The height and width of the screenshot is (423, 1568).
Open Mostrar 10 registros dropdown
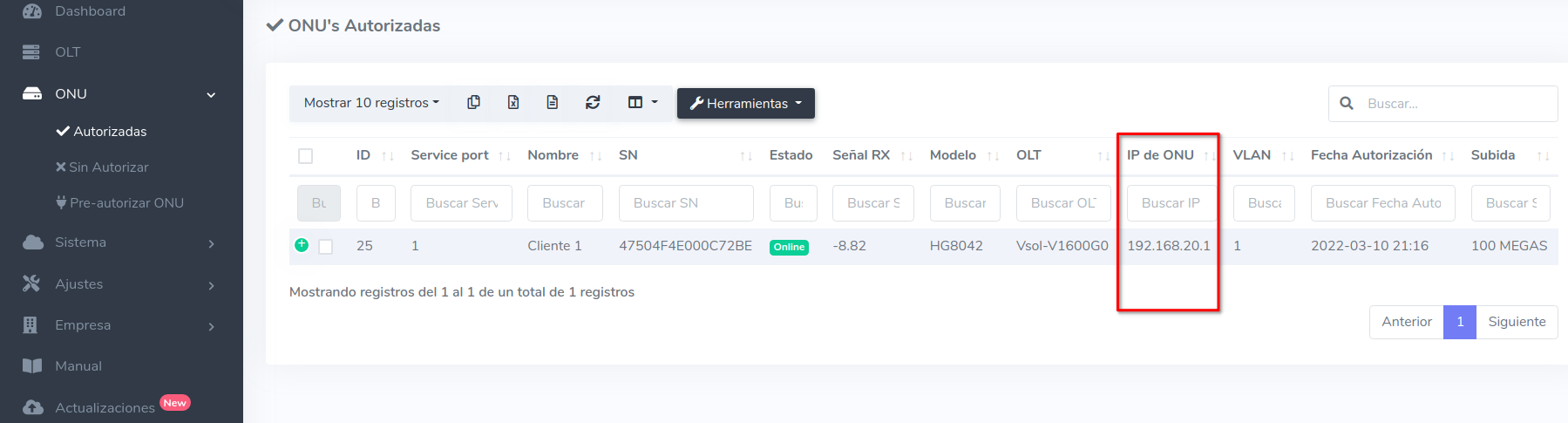click(x=371, y=103)
